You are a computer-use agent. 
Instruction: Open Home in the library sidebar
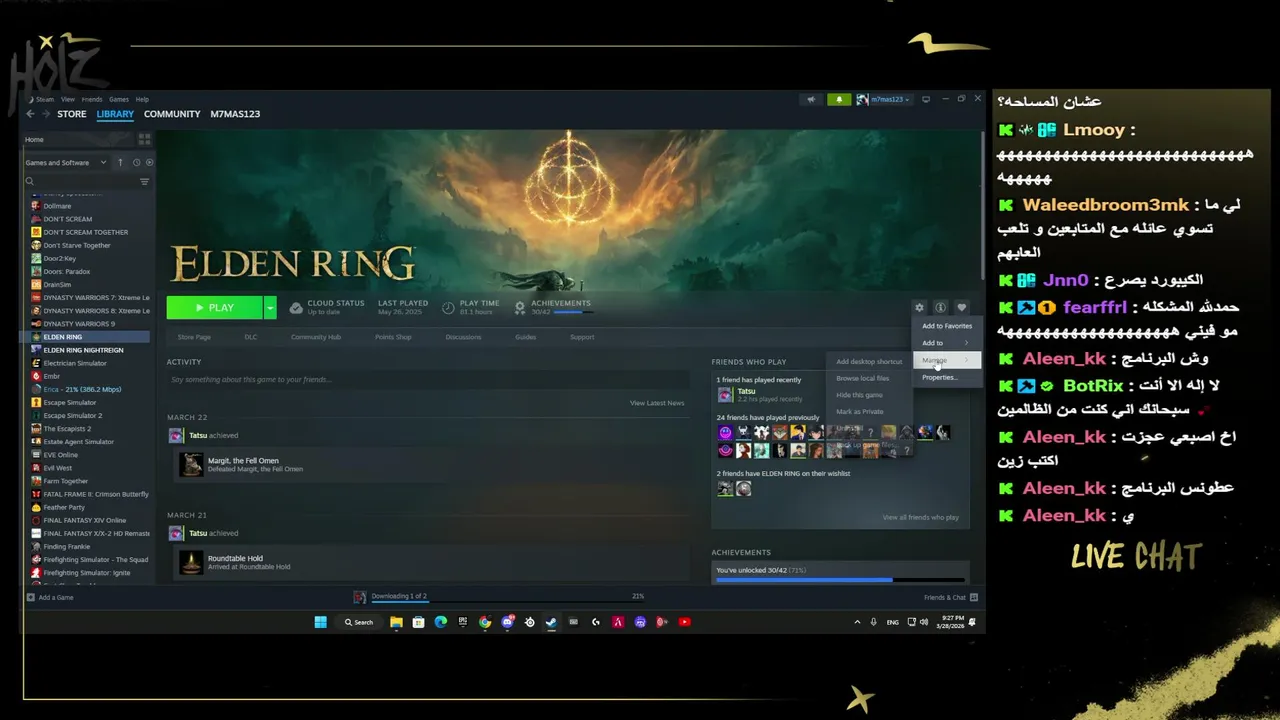coord(34,139)
